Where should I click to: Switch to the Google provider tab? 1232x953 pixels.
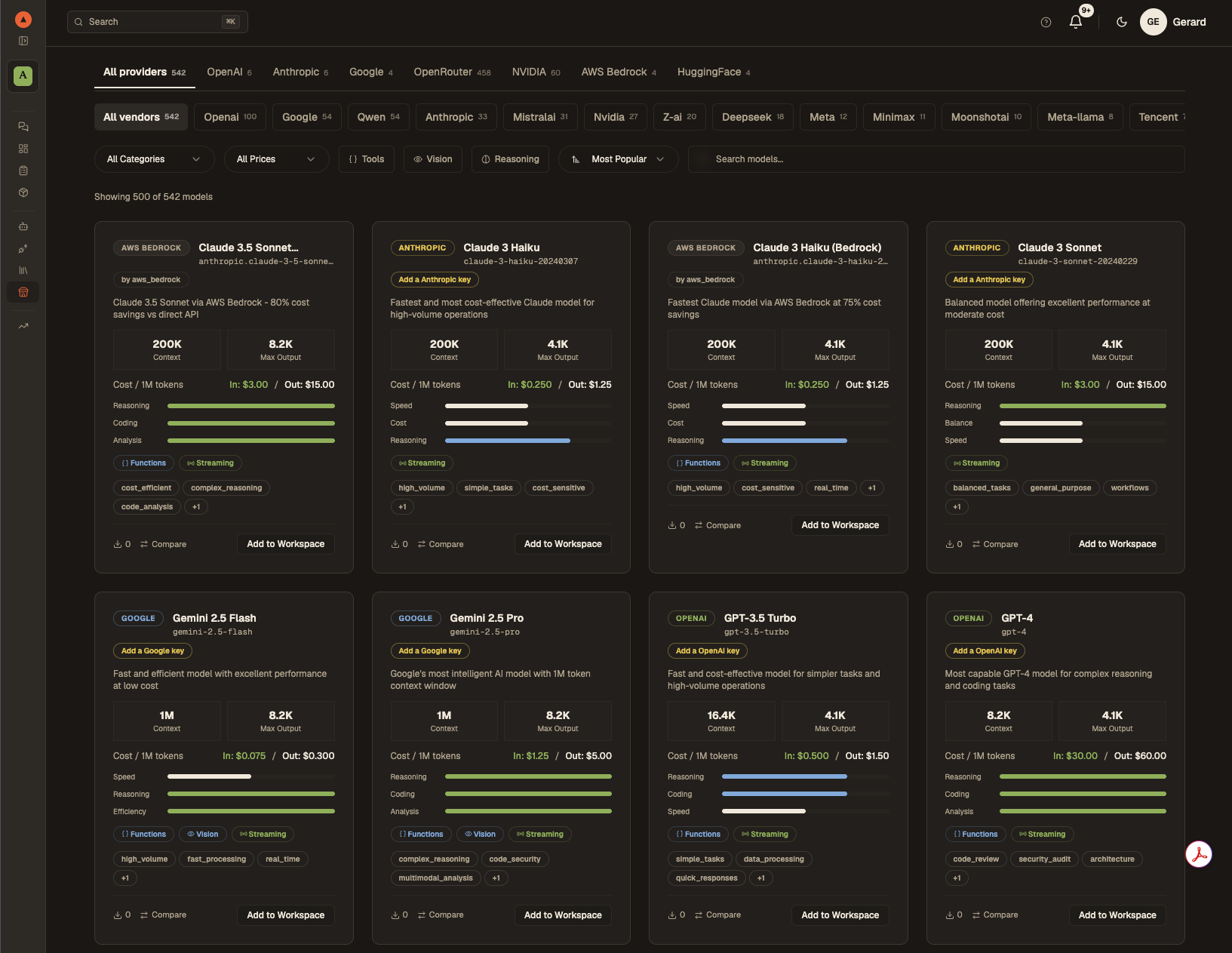[x=371, y=72]
